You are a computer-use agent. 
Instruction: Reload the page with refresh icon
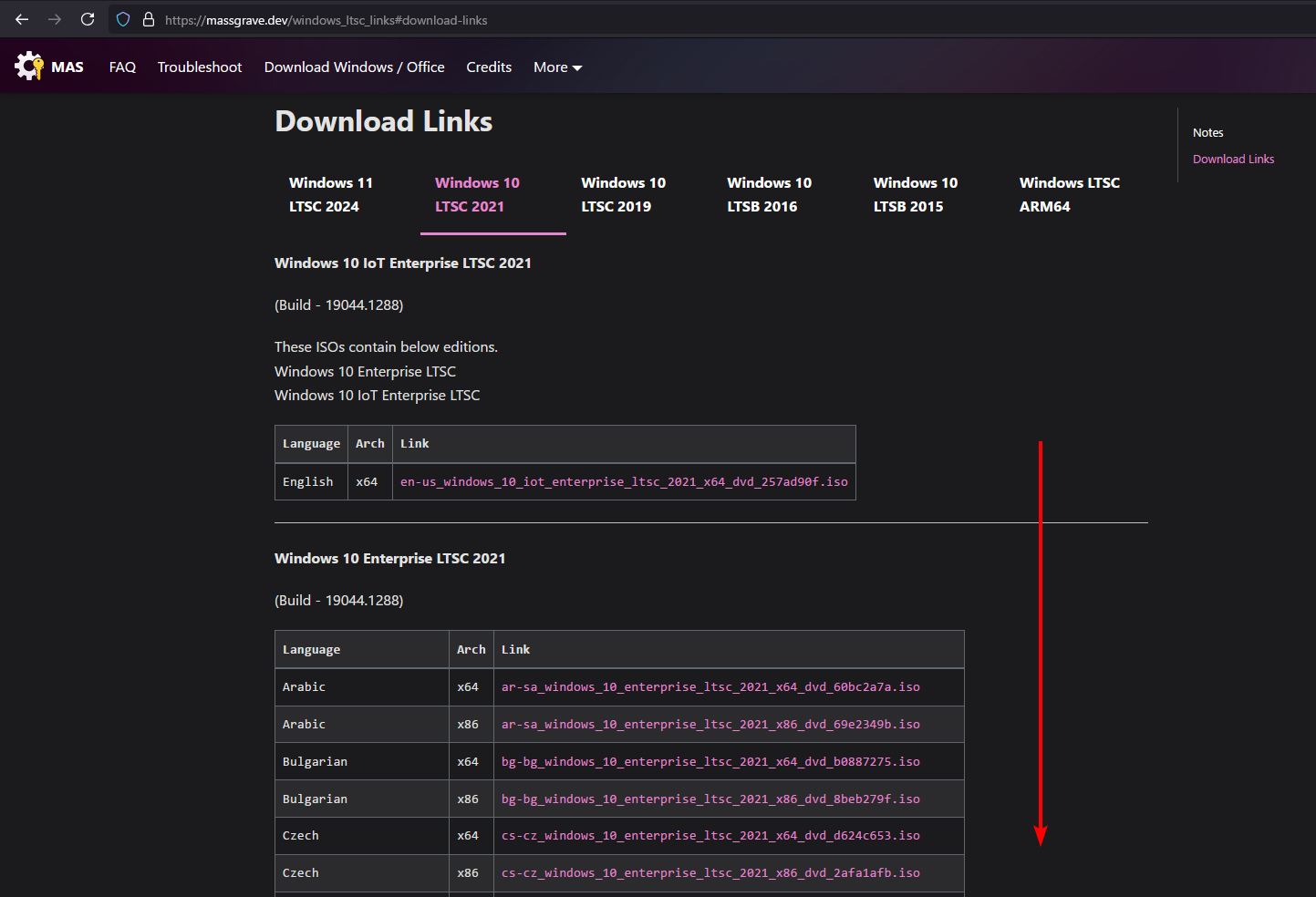tap(88, 19)
